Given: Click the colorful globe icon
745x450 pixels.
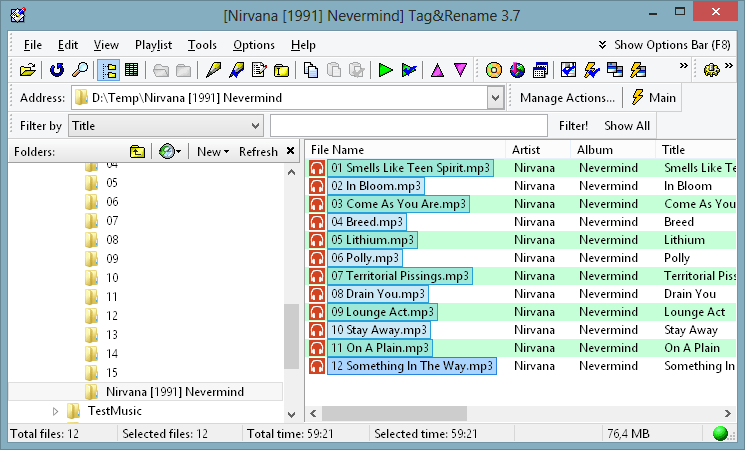Looking at the screenshot, I should click(x=517, y=70).
